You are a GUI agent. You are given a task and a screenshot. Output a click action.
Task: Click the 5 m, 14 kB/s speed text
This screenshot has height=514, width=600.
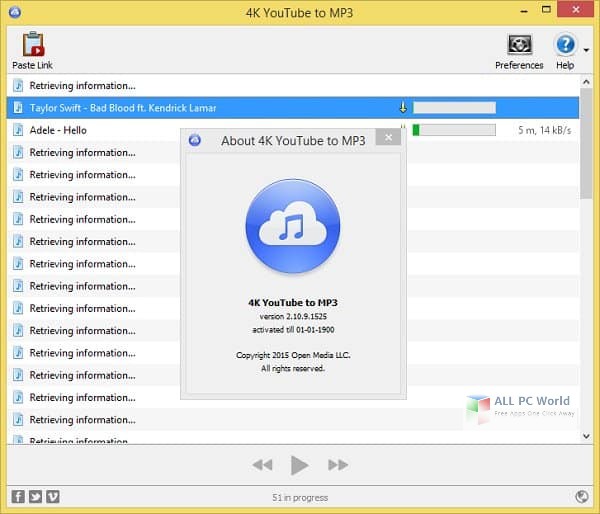click(x=545, y=130)
